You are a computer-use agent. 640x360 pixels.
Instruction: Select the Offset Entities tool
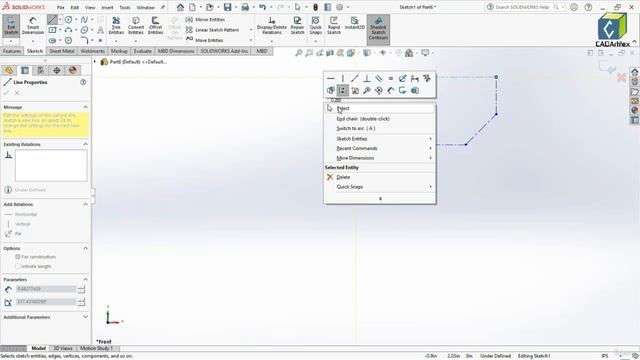pos(155,26)
